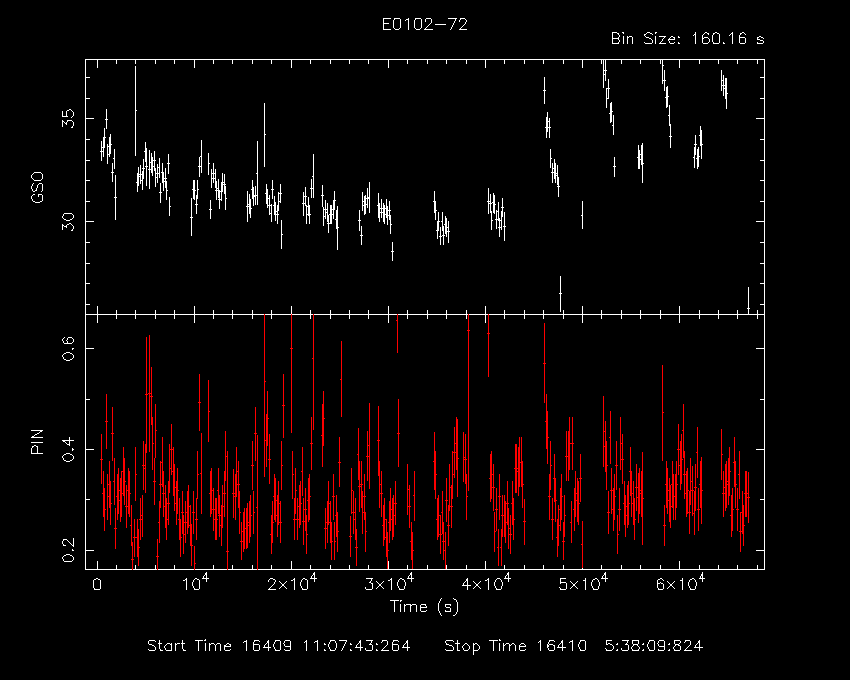Viewport: 850px width, 680px height.
Task: Click the time tick label 0
Action: pyautogui.click(x=97, y=585)
